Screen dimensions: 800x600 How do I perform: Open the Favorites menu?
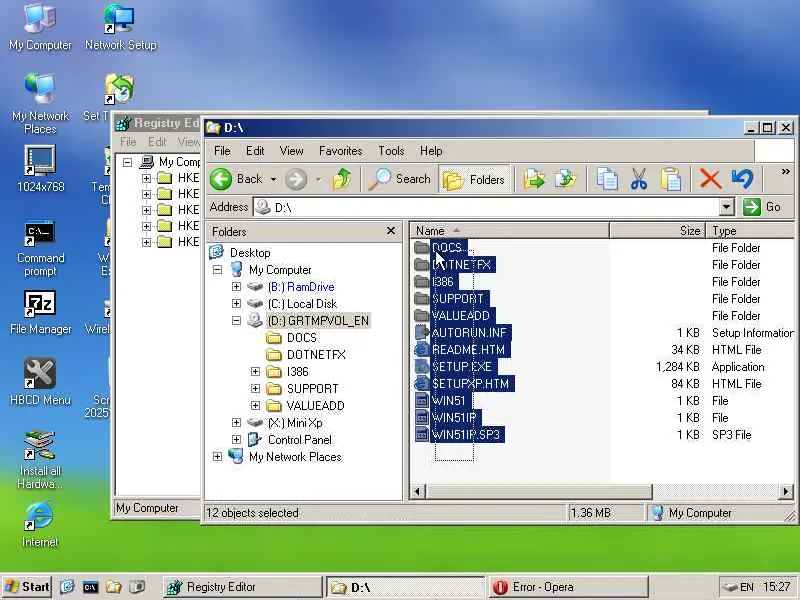340,151
